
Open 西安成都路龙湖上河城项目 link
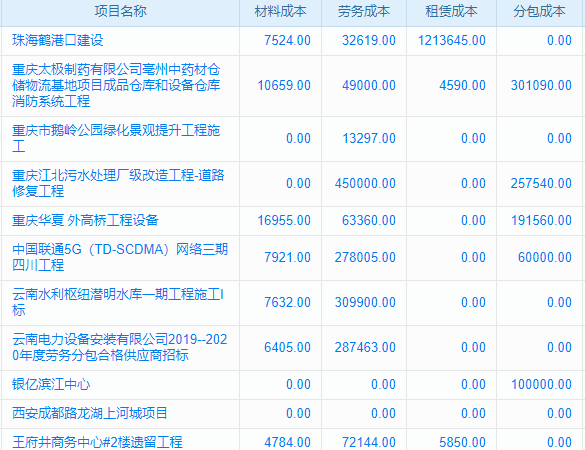90,413
